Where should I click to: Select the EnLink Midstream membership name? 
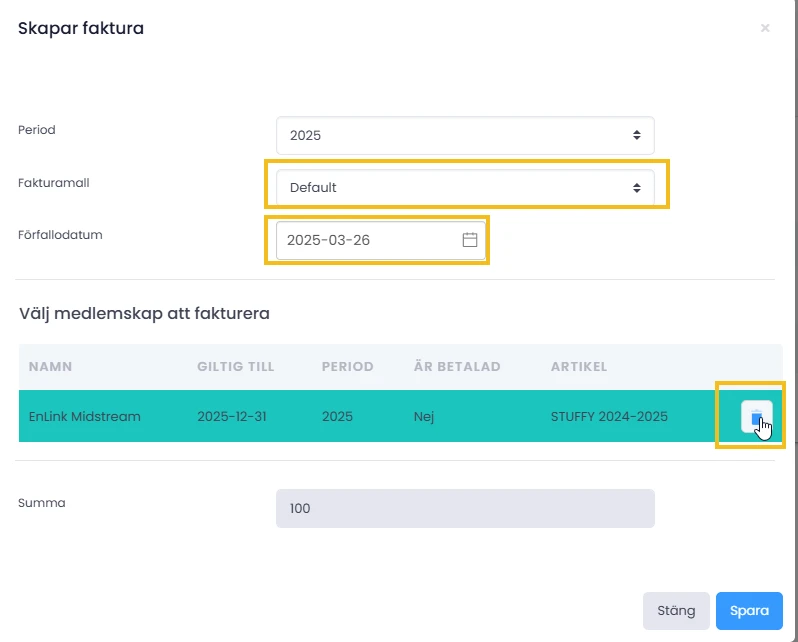click(85, 416)
